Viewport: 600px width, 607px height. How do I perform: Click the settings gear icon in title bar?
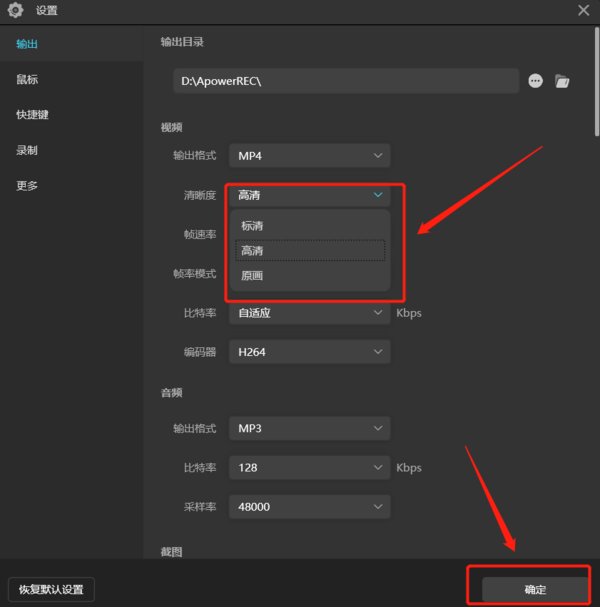pos(16,11)
